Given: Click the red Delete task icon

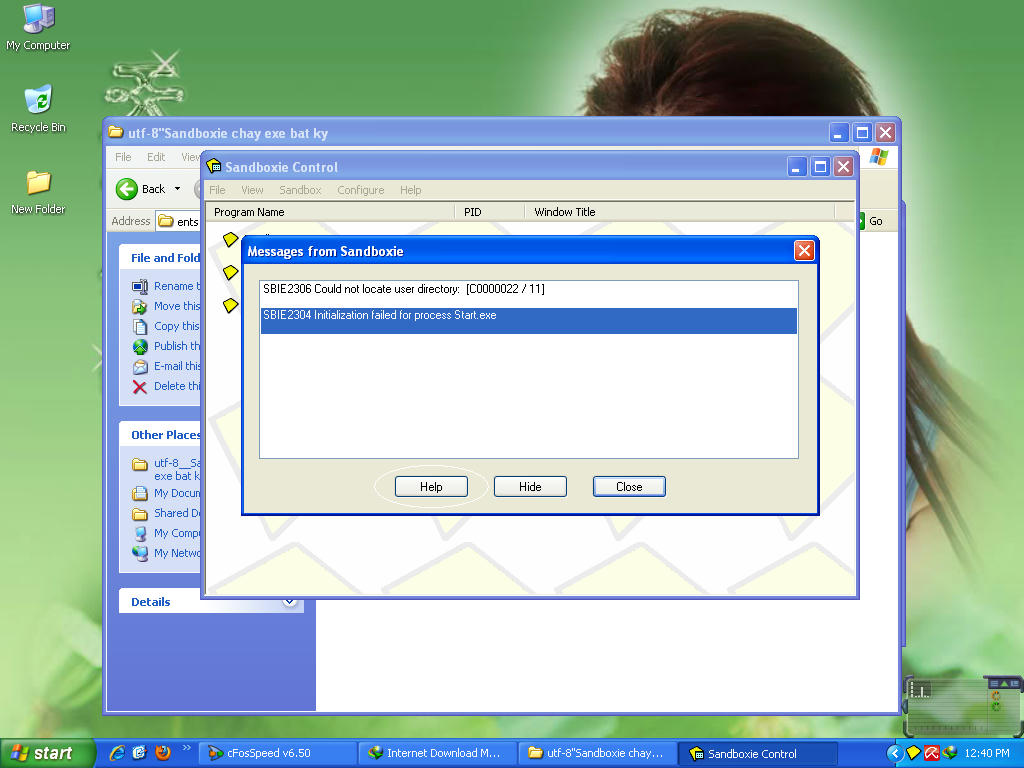Looking at the screenshot, I should pos(140,387).
